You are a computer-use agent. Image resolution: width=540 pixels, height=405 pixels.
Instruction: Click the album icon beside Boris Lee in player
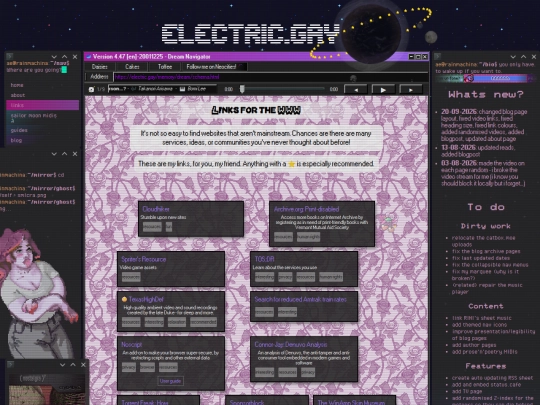pyautogui.click(x=182, y=89)
